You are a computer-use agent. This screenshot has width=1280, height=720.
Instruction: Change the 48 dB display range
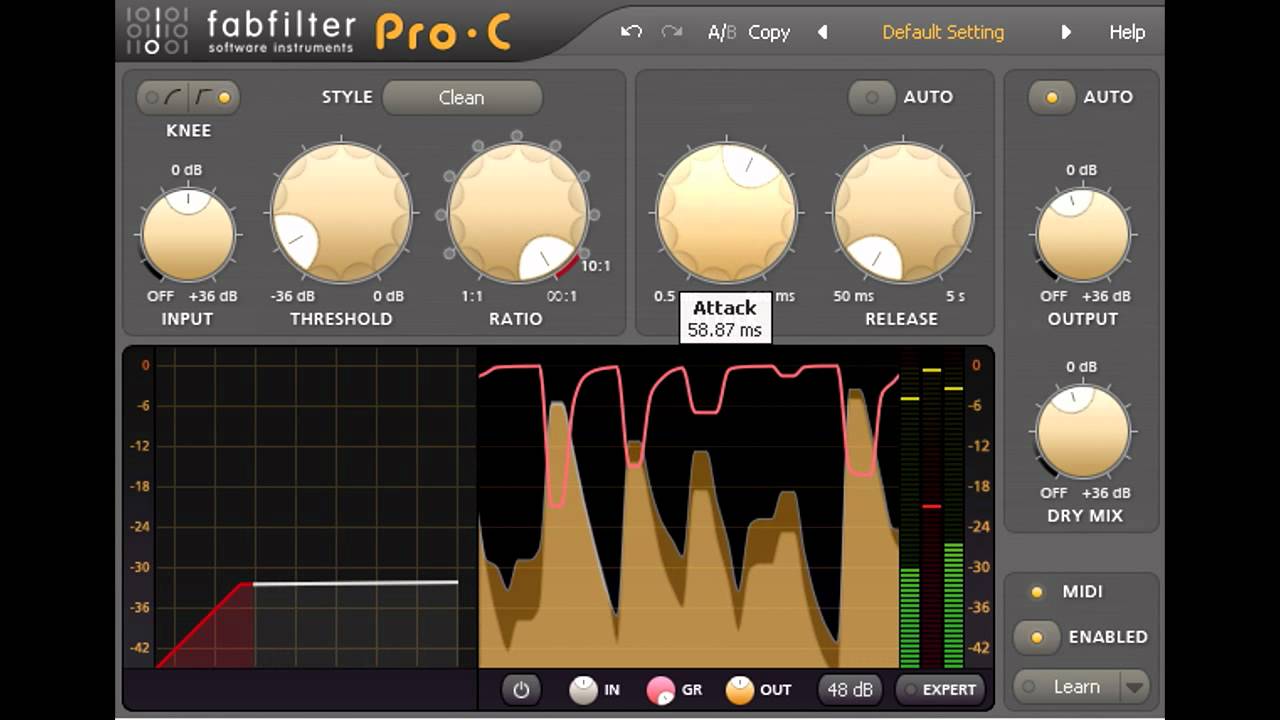click(851, 689)
